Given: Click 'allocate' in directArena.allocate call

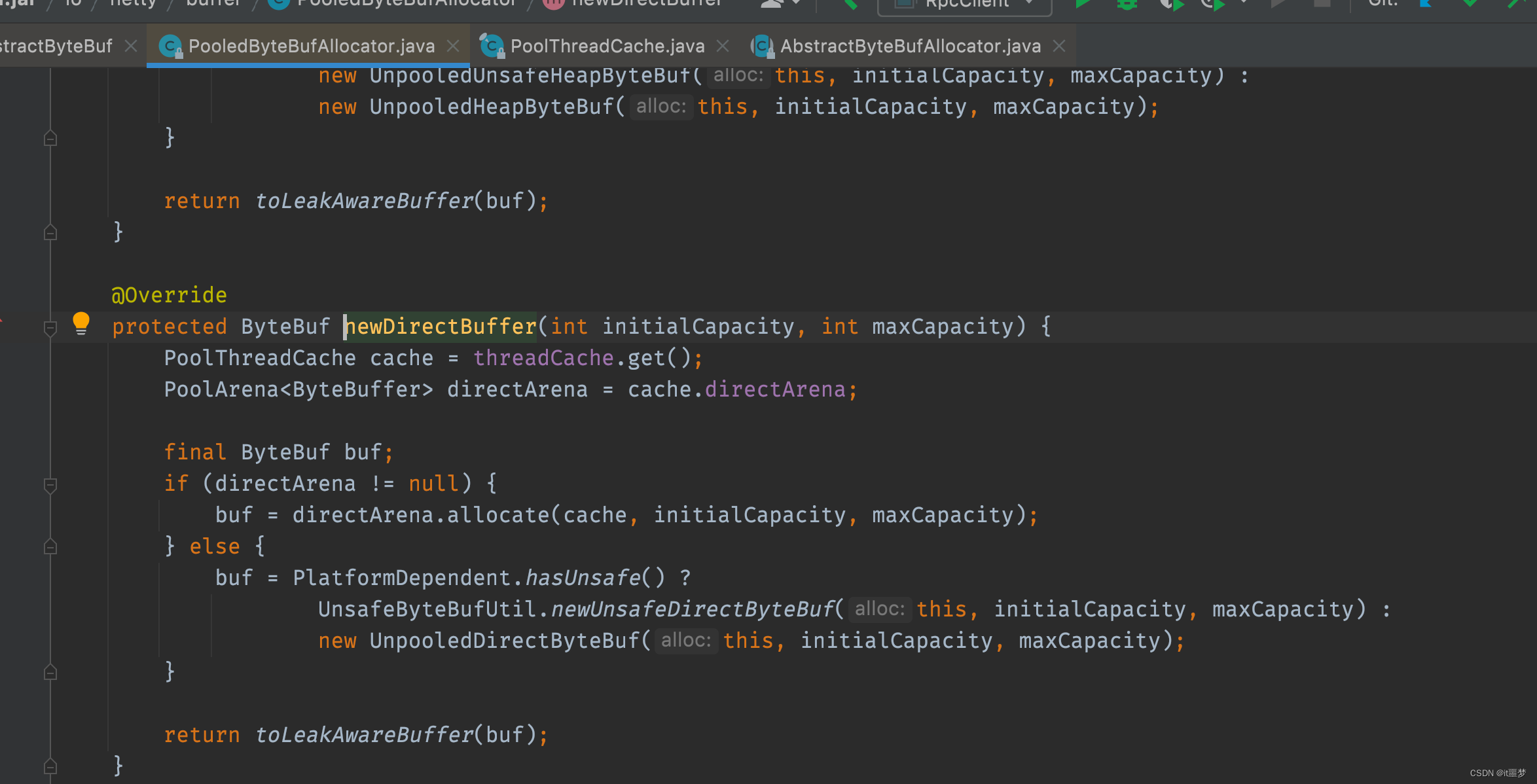Looking at the screenshot, I should 498,515.
